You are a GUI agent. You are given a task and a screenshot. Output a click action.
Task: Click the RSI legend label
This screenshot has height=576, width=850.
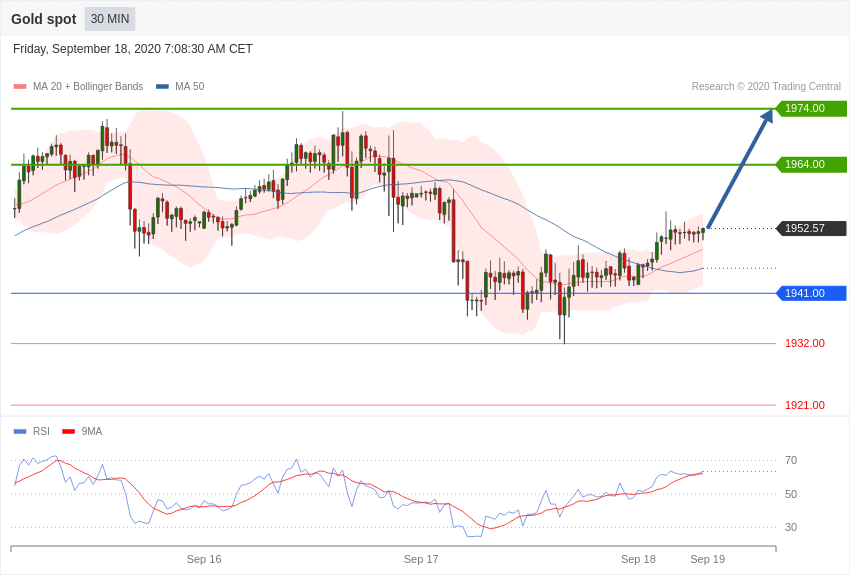tap(41, 431)
